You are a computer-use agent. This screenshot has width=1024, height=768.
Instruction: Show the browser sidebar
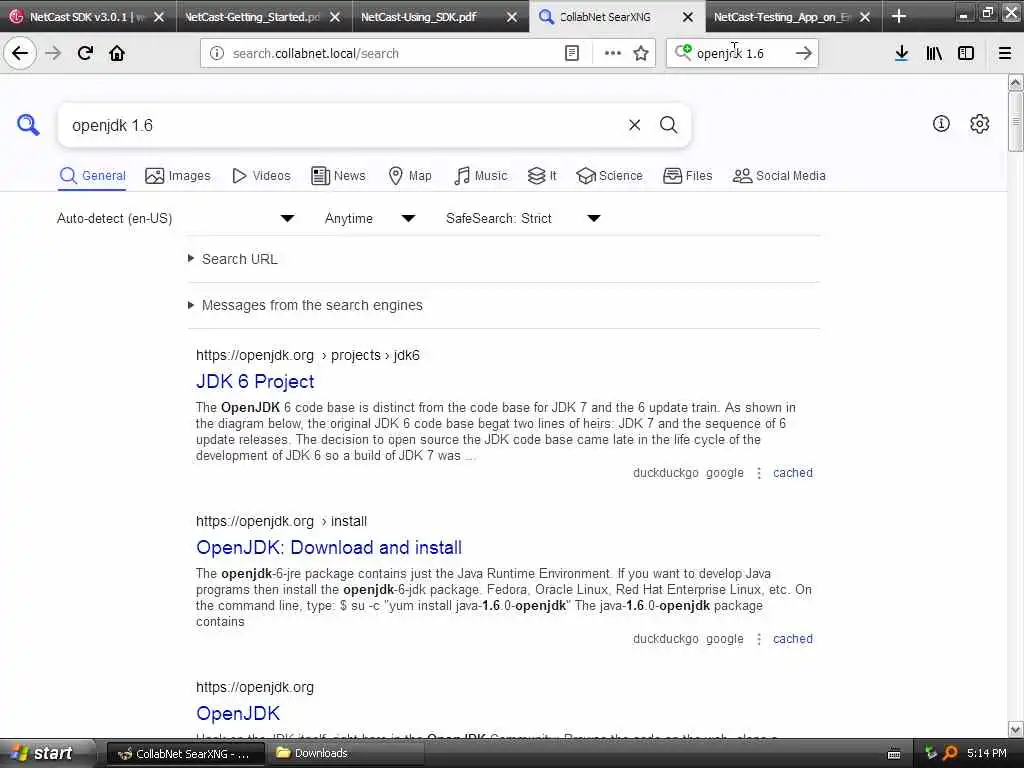tap(966, 54)
